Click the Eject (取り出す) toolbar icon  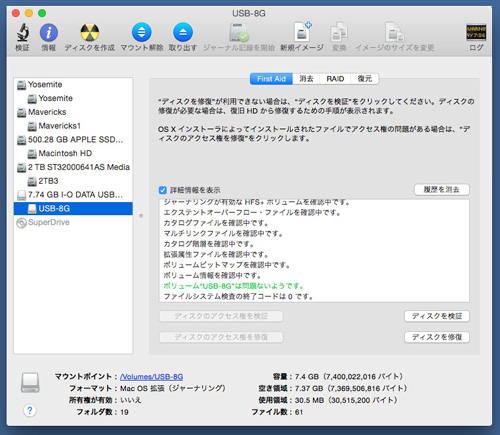(x=183, y=33)
